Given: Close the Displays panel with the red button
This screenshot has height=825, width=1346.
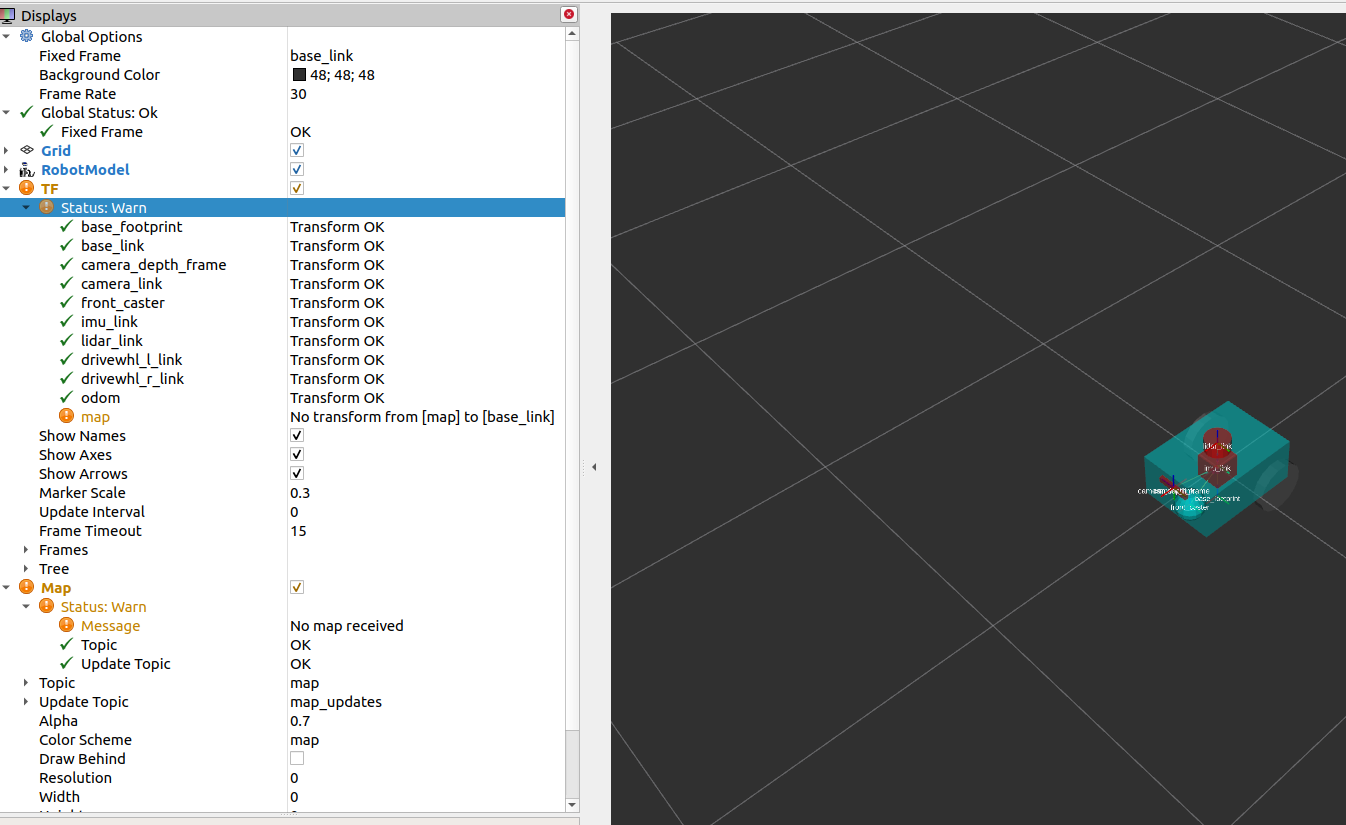Looking at the screenshot, I should point(569,15).
